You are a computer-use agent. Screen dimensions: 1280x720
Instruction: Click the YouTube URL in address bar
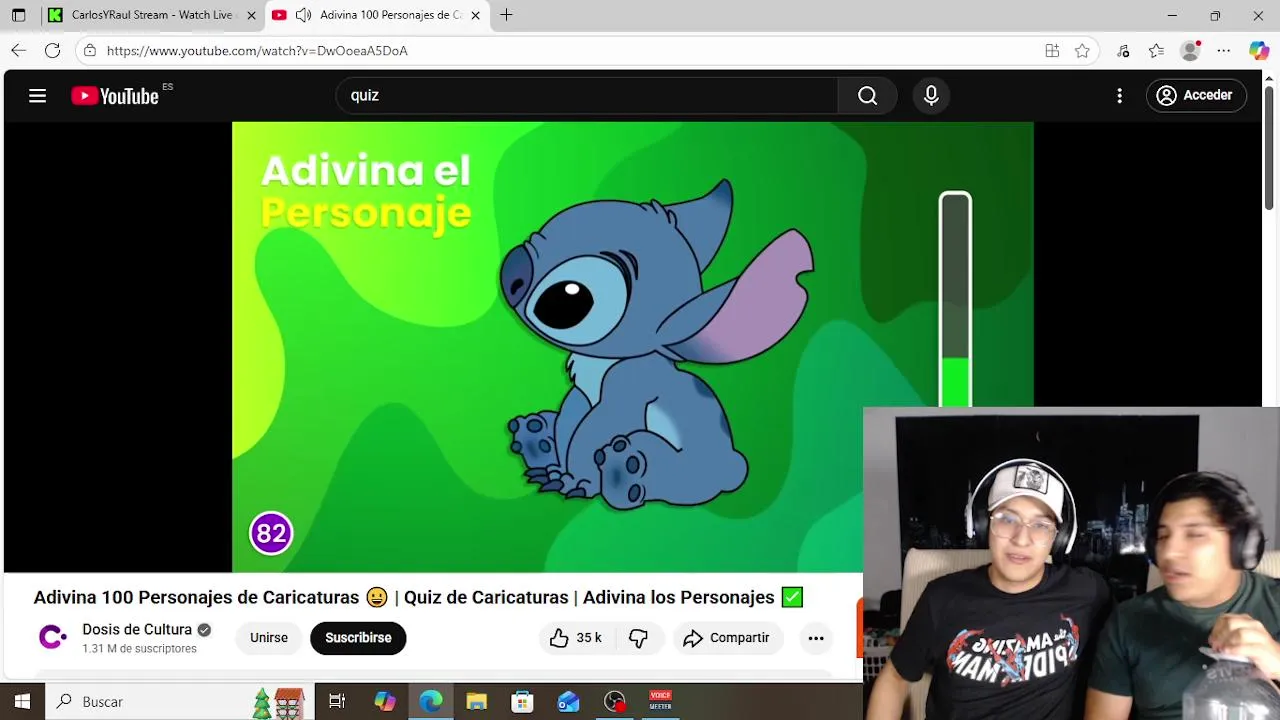[257, 50]
